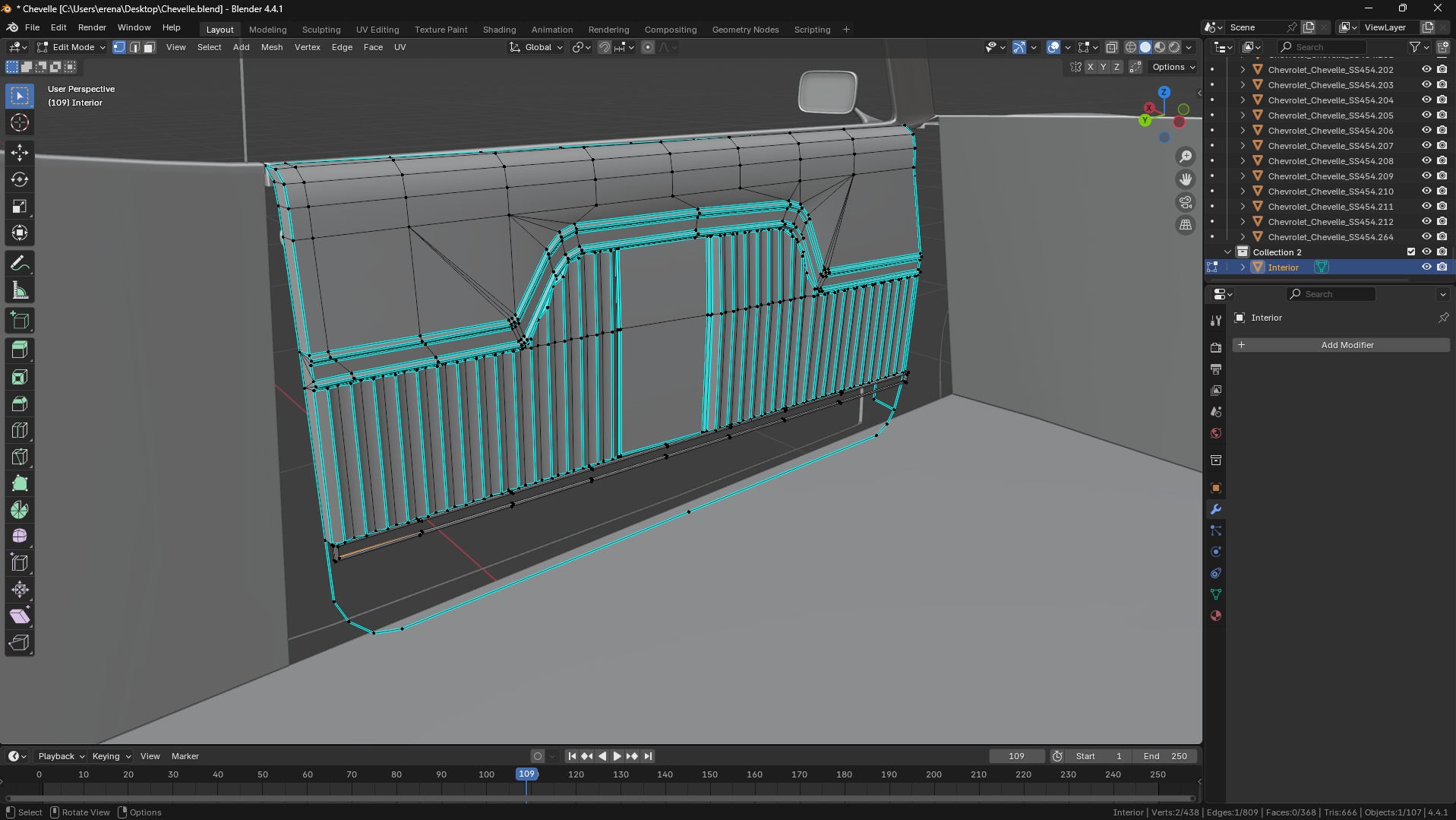This screenshot has height=820, width=1456.
Task: Hide Chevrolet_Chevelle_SS454.202 in viewport
Action: point(1426,70)
